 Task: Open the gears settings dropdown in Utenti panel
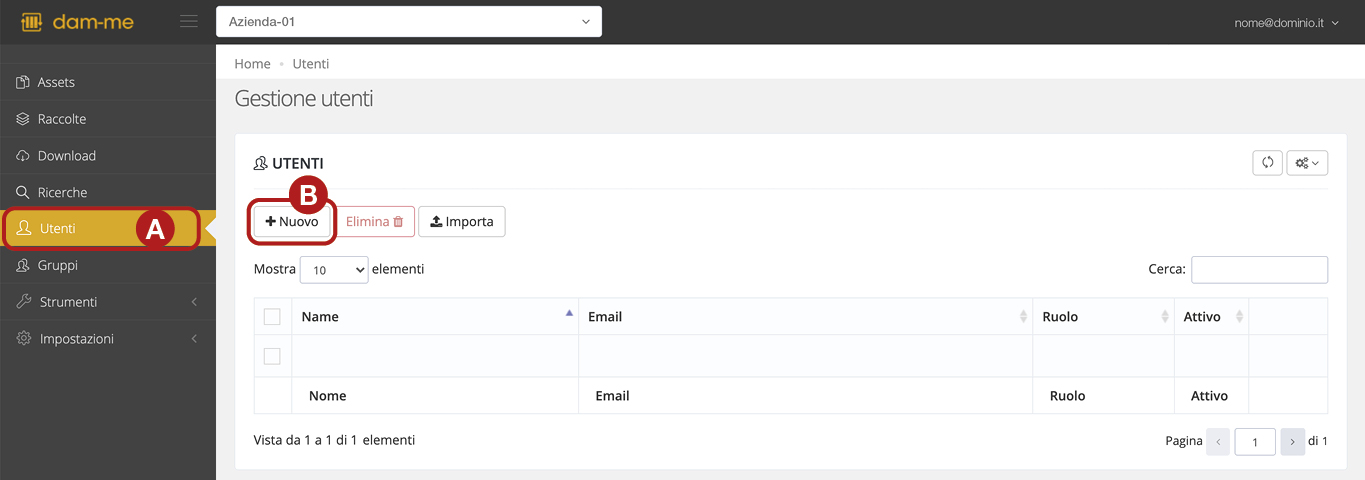(1307, 163)
